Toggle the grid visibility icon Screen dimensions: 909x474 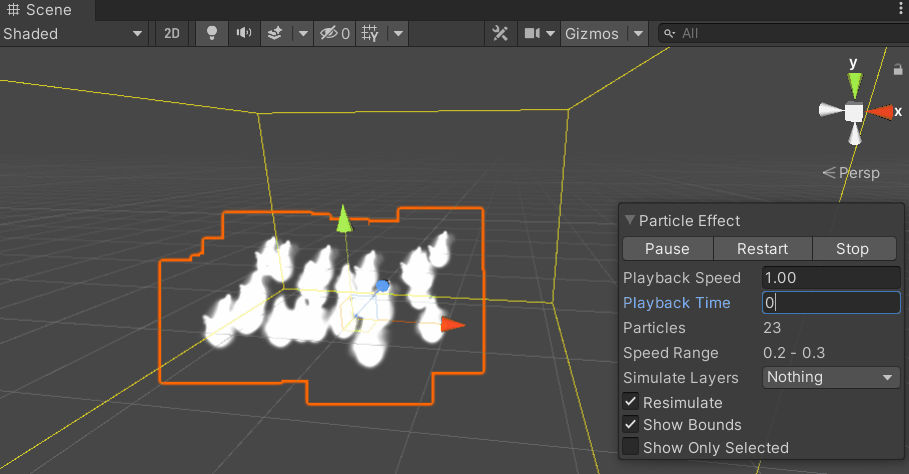point(370,34)
